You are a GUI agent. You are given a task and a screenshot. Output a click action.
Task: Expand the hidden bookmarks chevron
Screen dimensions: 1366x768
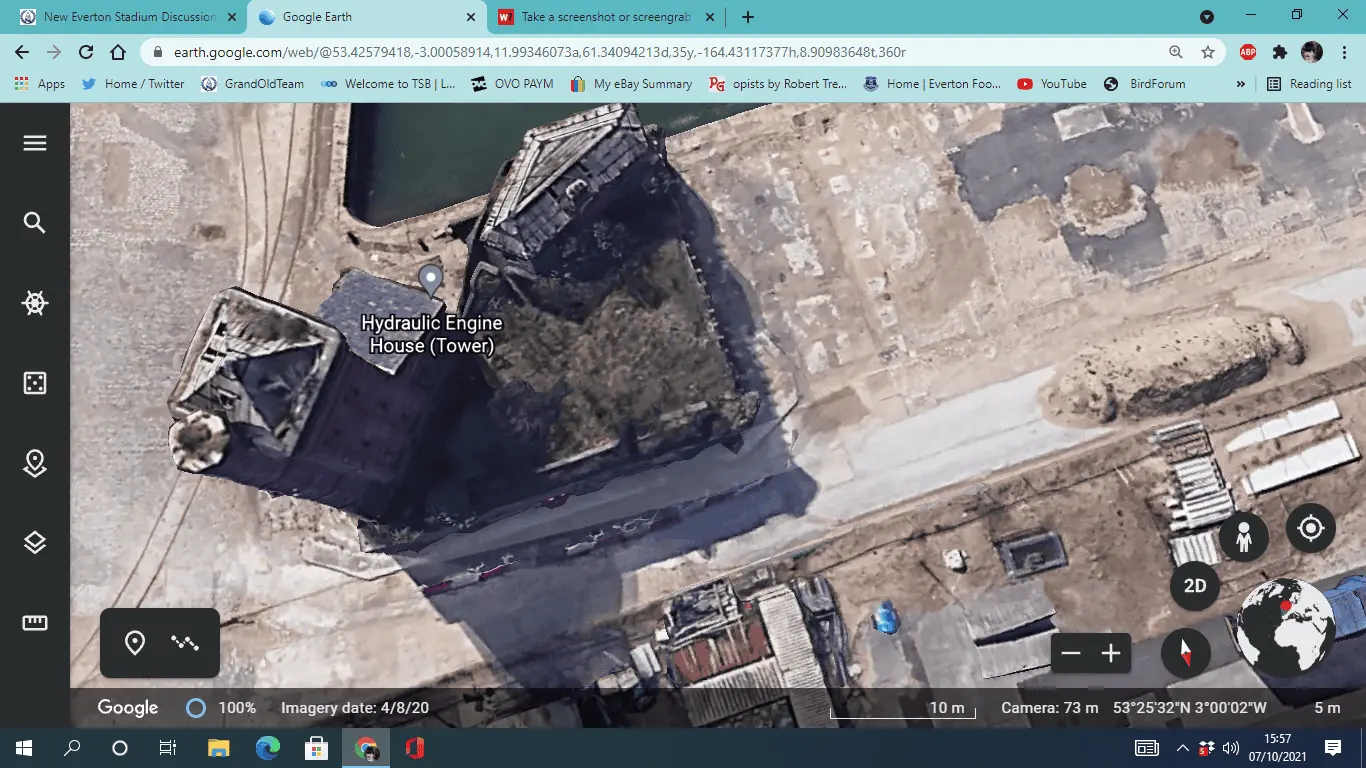point(1241,84)
